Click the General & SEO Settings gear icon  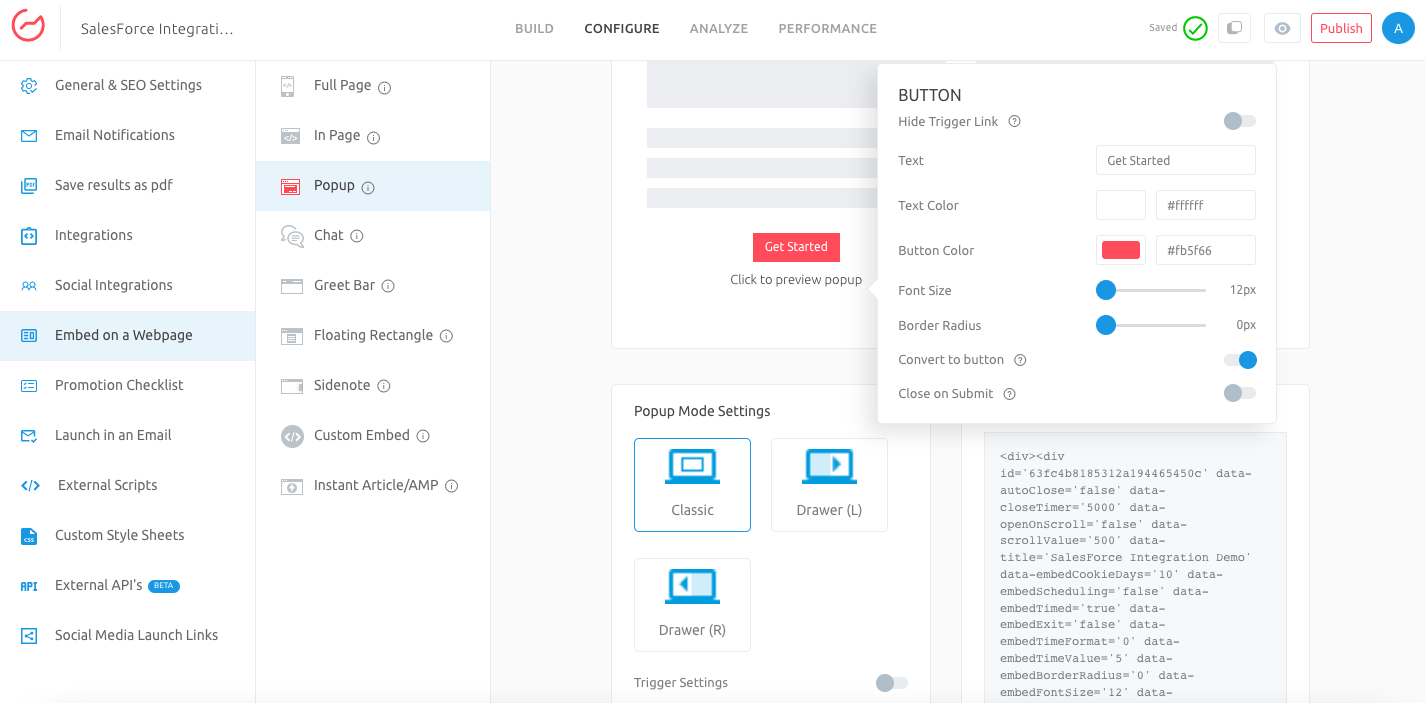click(29, 85)
